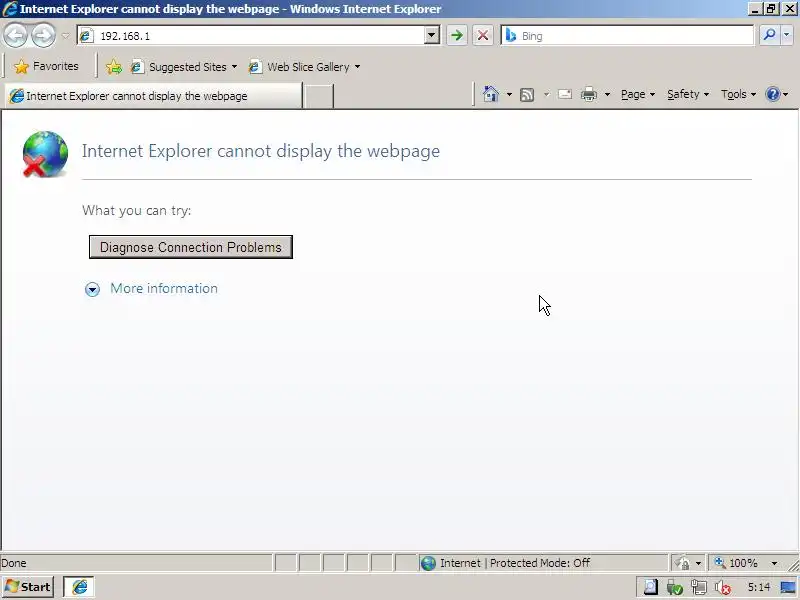The height and width of the screenshot is (600, 800).
Task: Expand the Print options dropdown arrow
Action: (607, 94)
